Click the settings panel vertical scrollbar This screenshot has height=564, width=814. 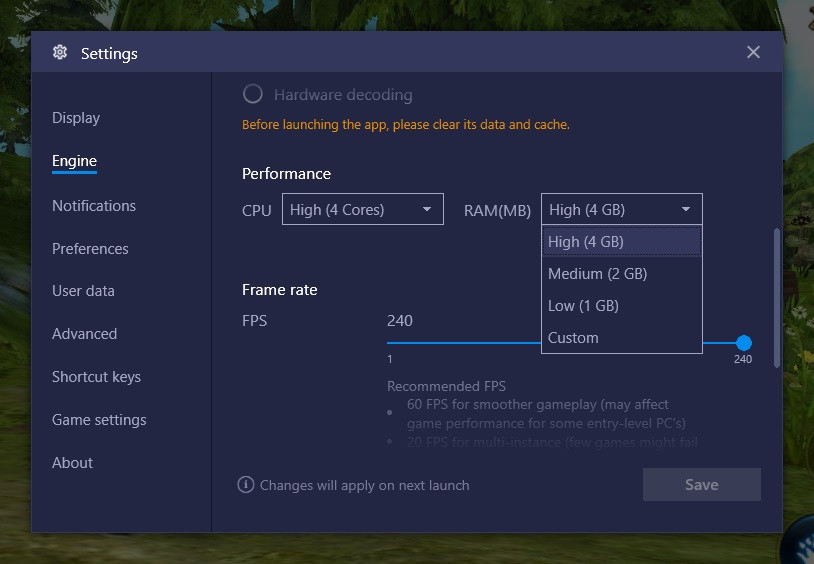776,298
